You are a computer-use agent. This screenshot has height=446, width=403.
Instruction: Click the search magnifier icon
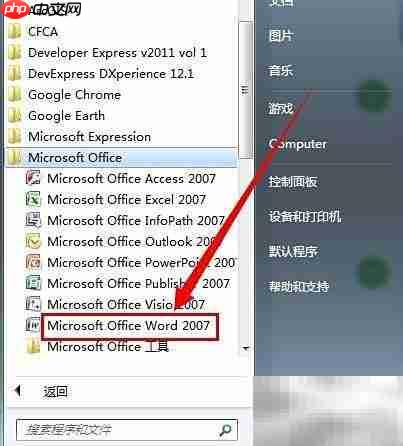click(x=225, y=430)
